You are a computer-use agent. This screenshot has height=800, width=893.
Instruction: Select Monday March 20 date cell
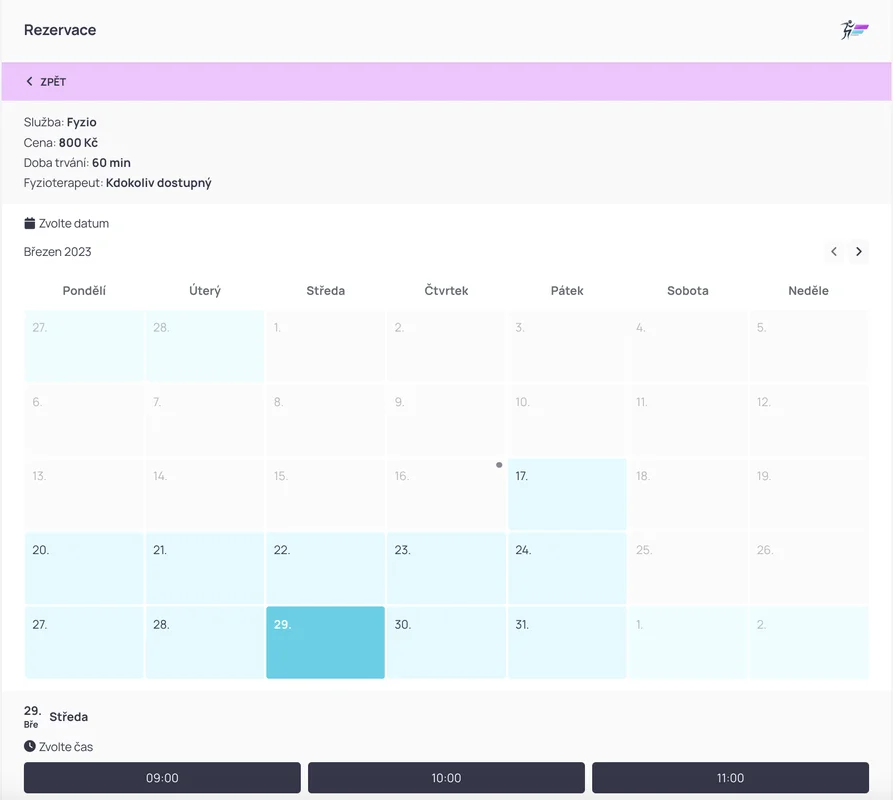pos(84,568)
